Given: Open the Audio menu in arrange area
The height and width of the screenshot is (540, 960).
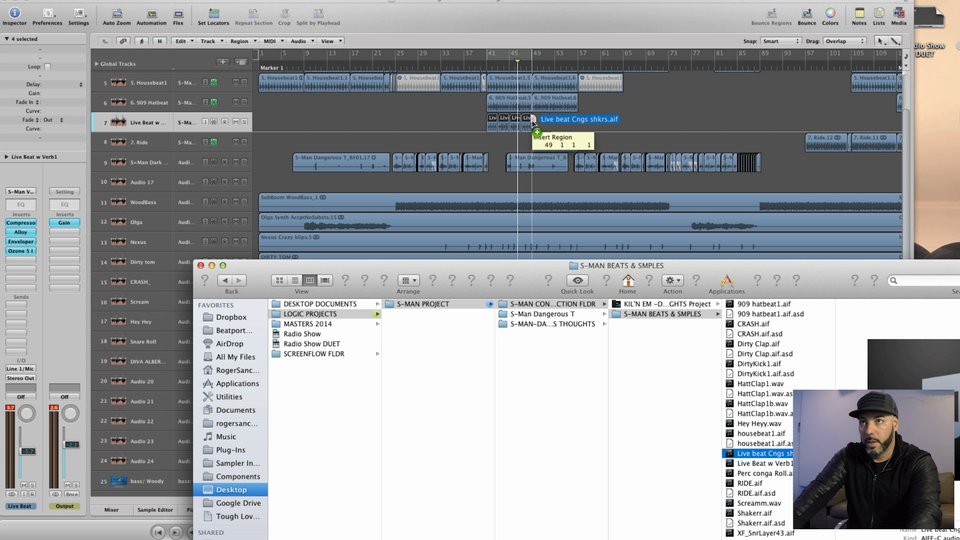Looking at the screenshot, I should point(301,41).
